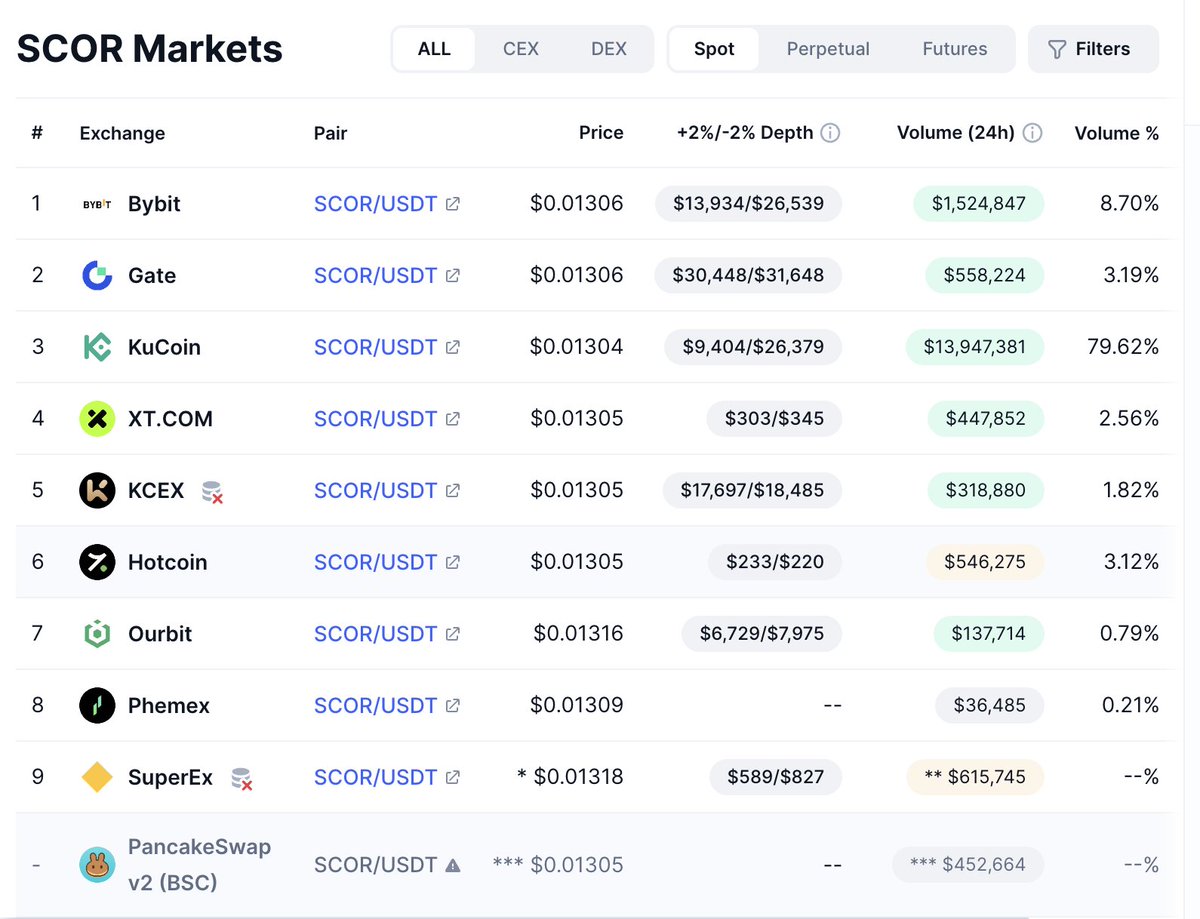Click the $13,934/$26,539 depth value

coord(748,204)
